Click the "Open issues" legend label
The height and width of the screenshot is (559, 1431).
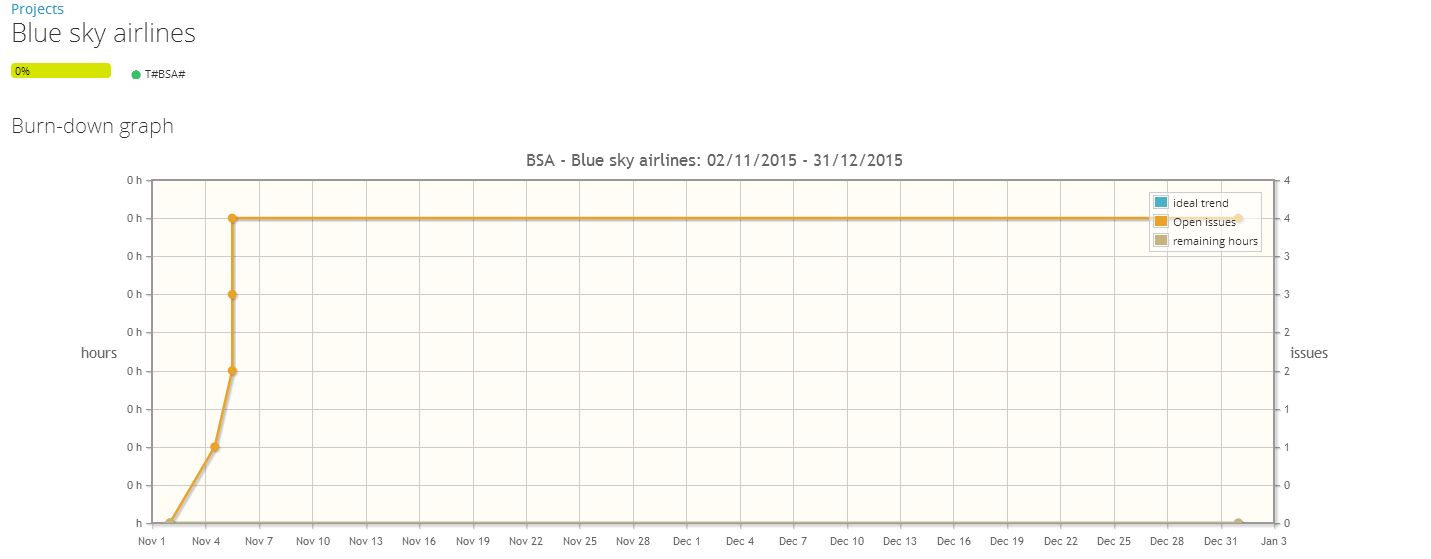point(1204,222)
